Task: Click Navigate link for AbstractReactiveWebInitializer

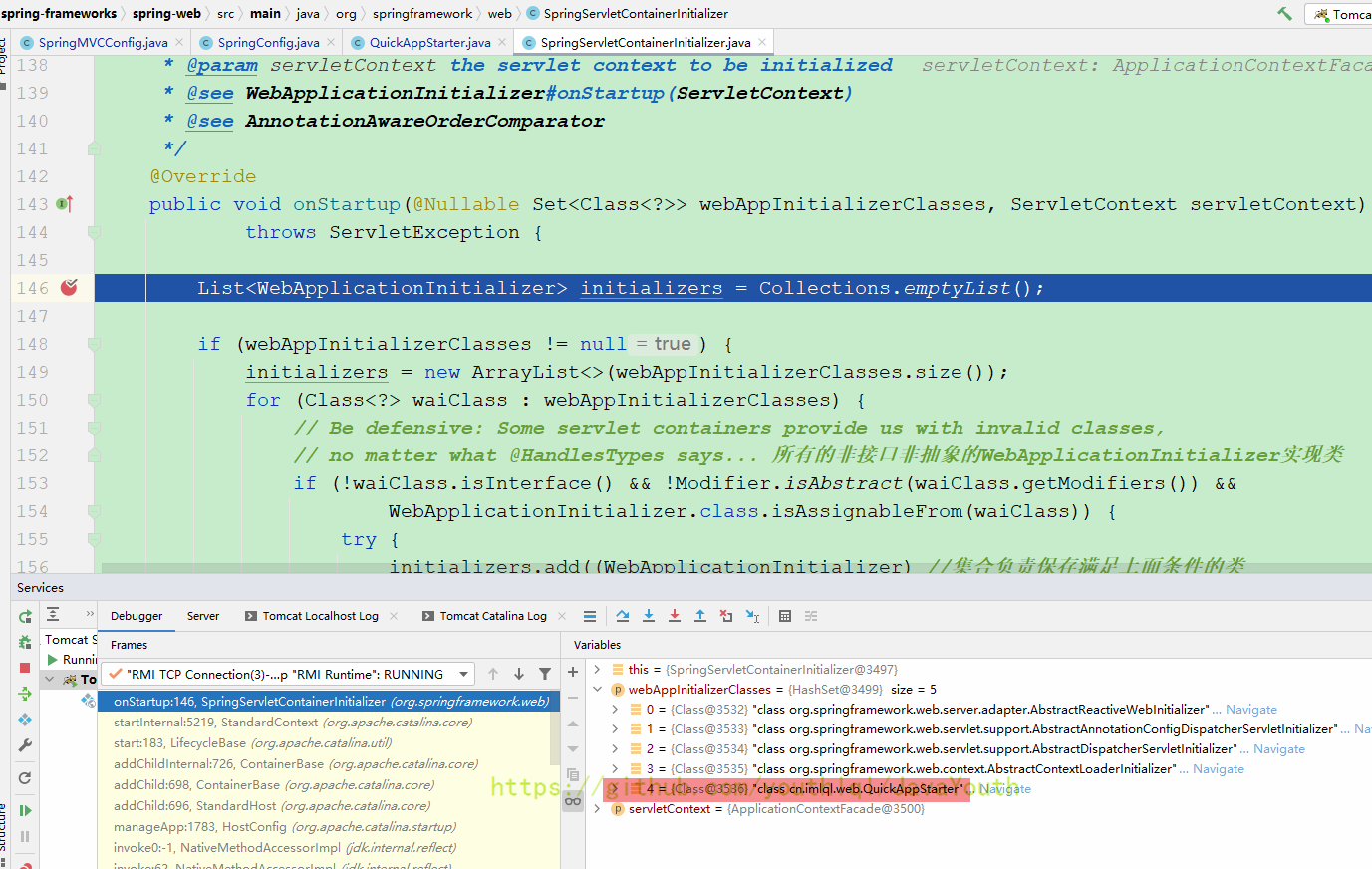Action: (1250, 710)
